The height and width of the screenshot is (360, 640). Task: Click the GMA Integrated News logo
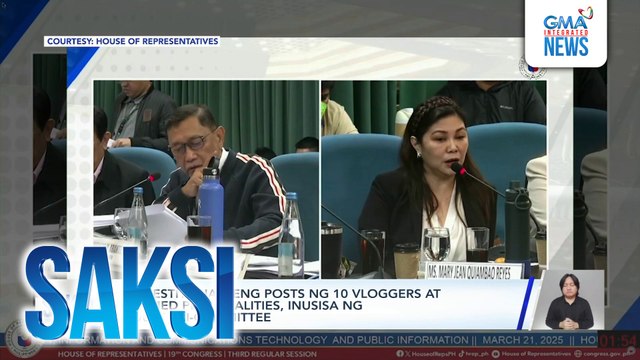(566, 32)
